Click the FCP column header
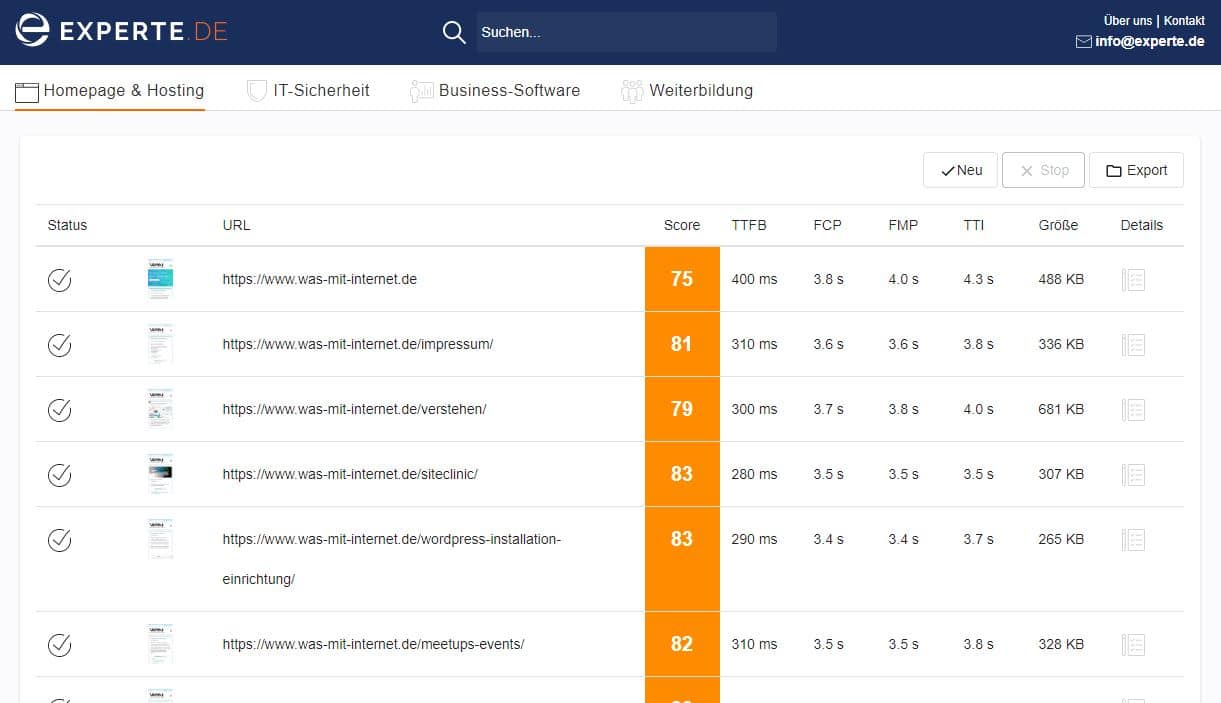 tap(828, 225)
